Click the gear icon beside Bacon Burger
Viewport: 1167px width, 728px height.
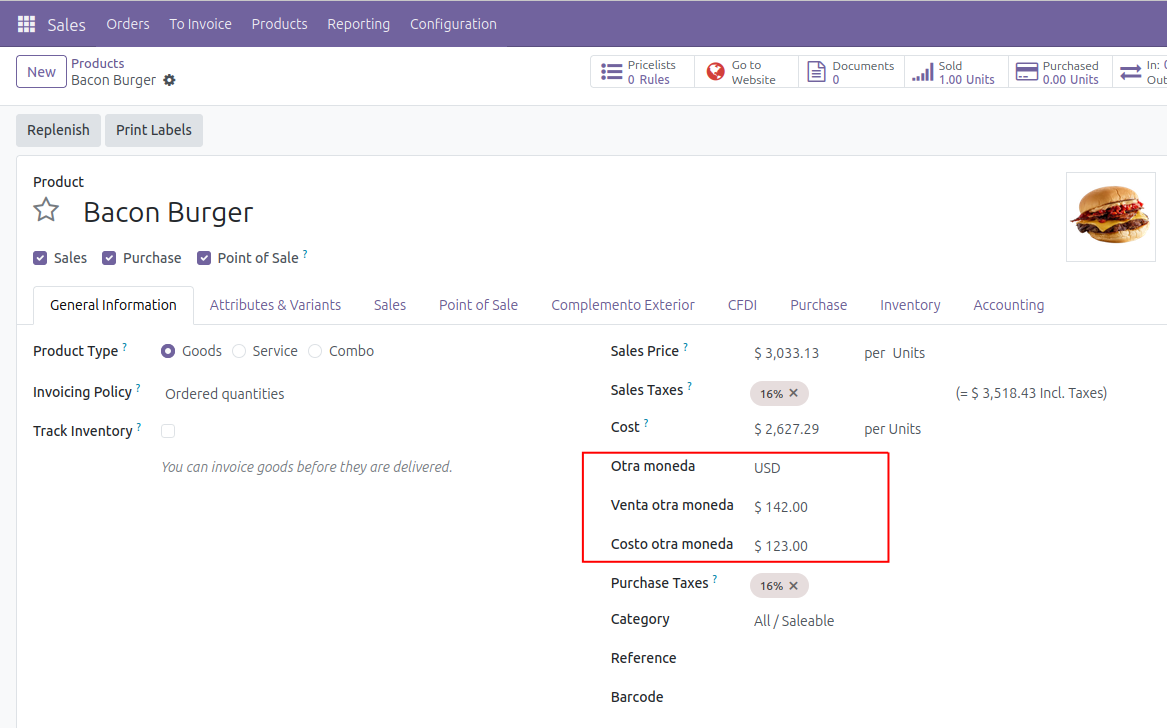(169, 80)
